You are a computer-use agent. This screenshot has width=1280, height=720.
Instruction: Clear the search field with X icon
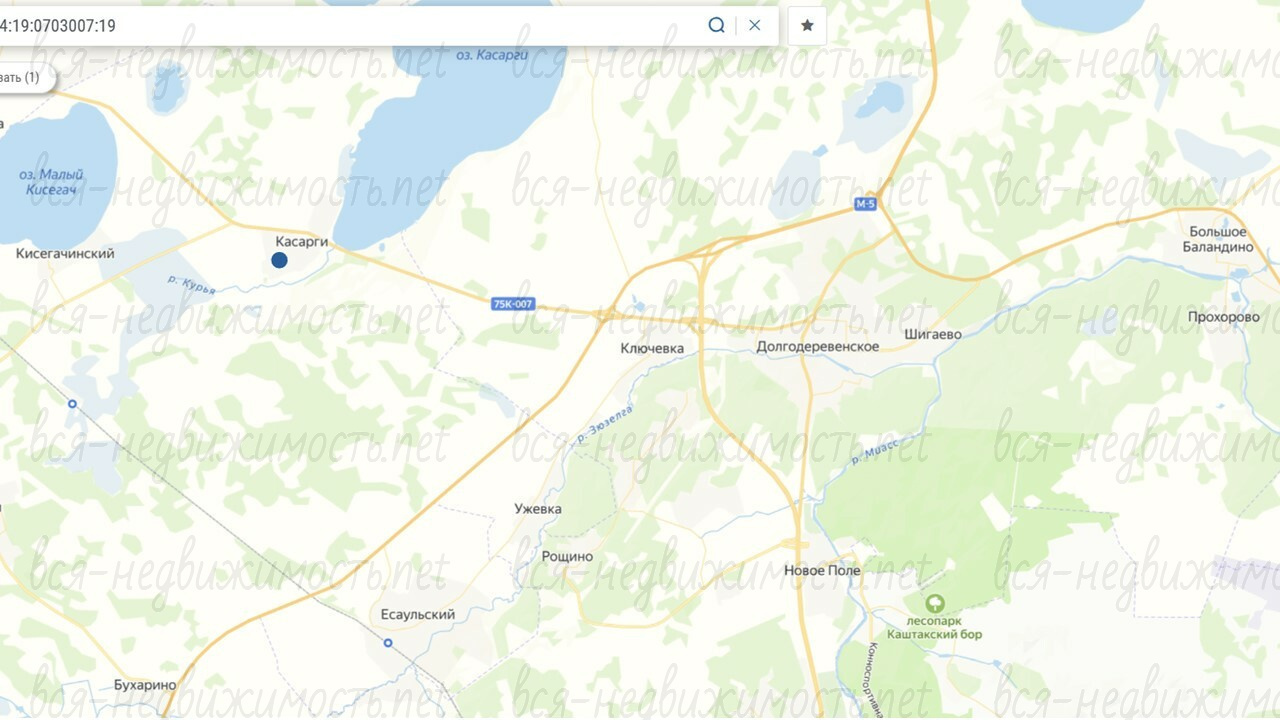click(755, 25)
